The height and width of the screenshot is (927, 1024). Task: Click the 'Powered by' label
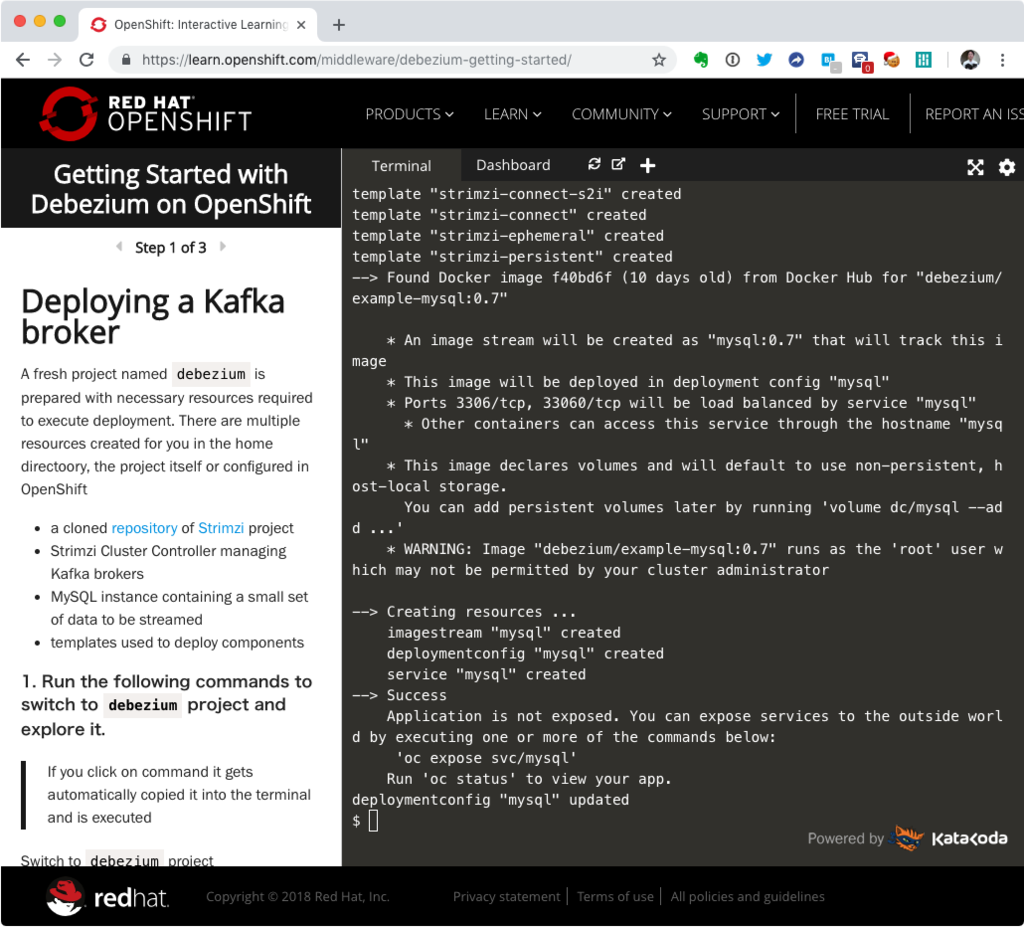[845, 838]
